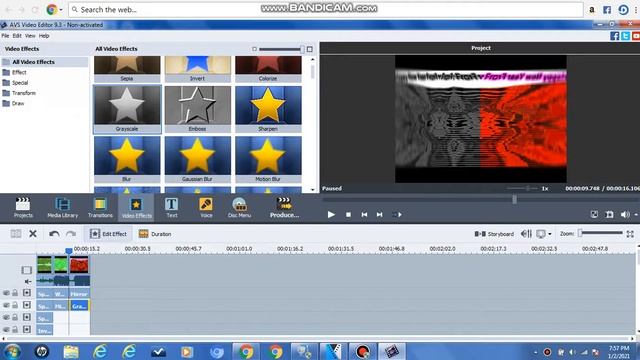
Task: Click the split clip icon
Action: [x=16, y=233]
